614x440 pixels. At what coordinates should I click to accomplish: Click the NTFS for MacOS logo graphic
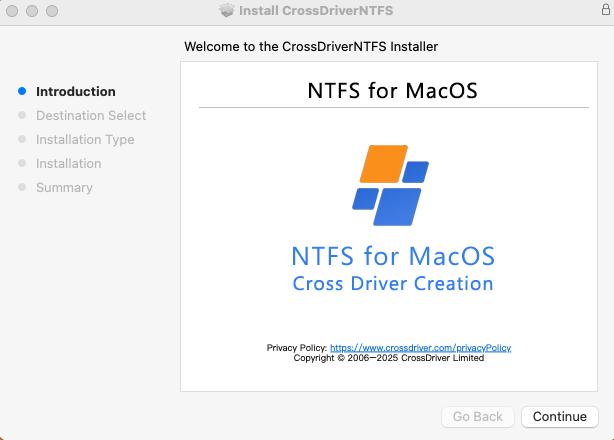tap(390, 185)
